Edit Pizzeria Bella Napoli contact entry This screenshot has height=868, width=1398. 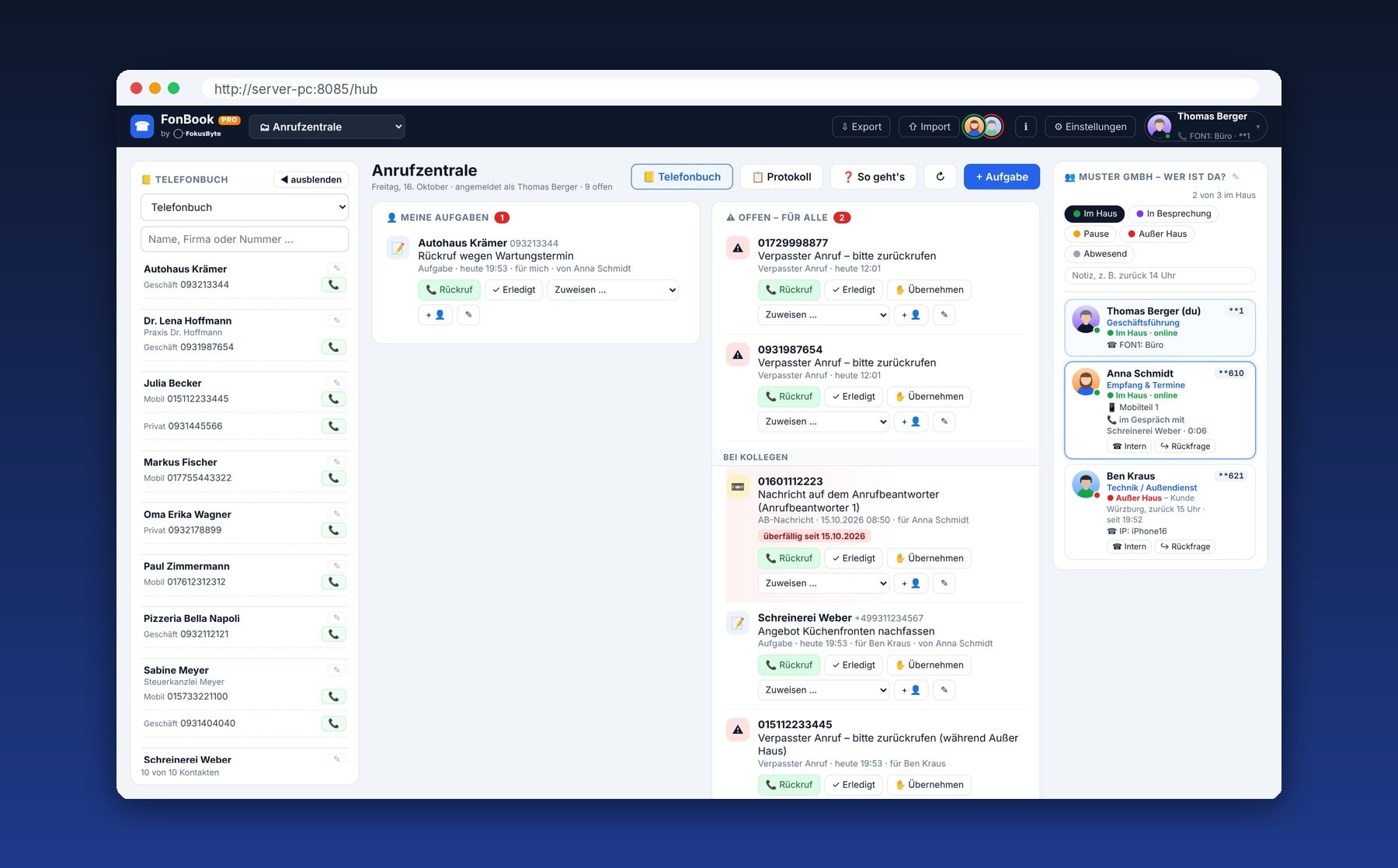pyautogui.click(x=336, y=618)
